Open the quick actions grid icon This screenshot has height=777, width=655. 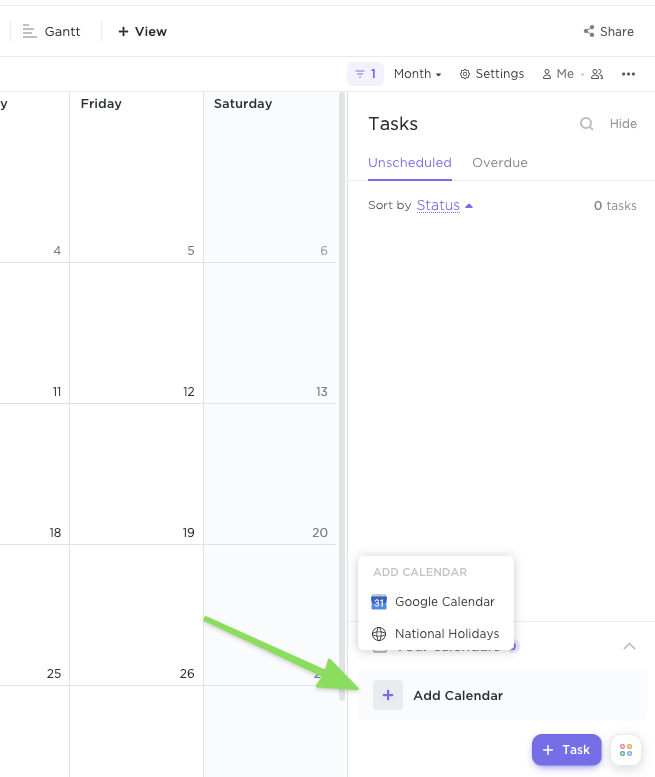625,750
